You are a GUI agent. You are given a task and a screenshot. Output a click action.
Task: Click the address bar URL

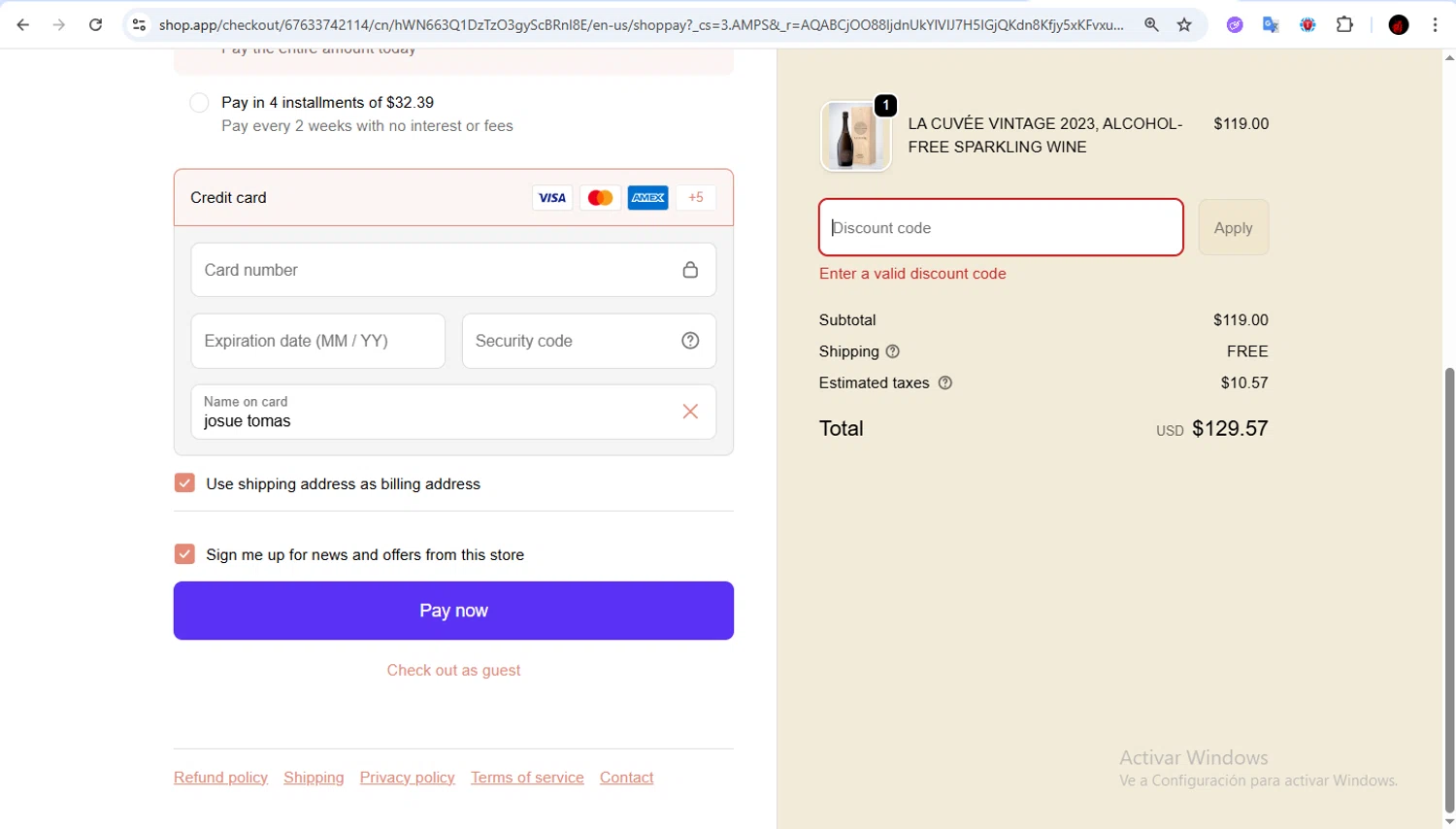(x=641, y=25)
